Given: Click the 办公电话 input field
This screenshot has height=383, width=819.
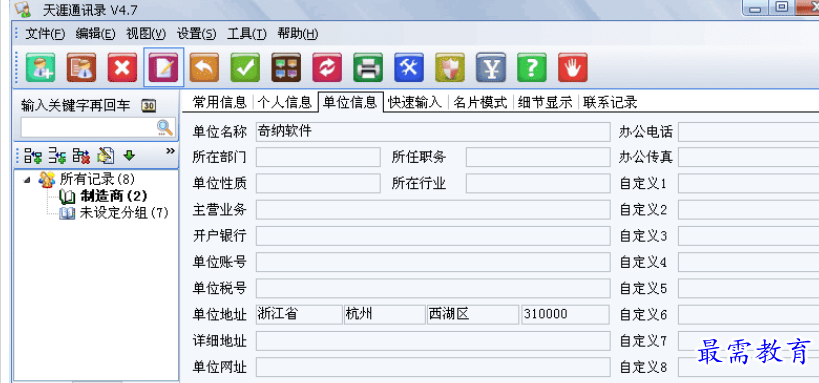Looking at the screenshot, I should [x=748, y=132].
